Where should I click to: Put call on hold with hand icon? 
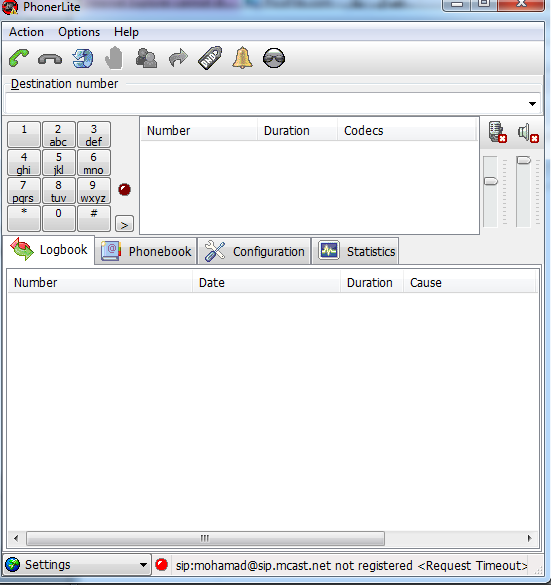click(x=114, y=58)
